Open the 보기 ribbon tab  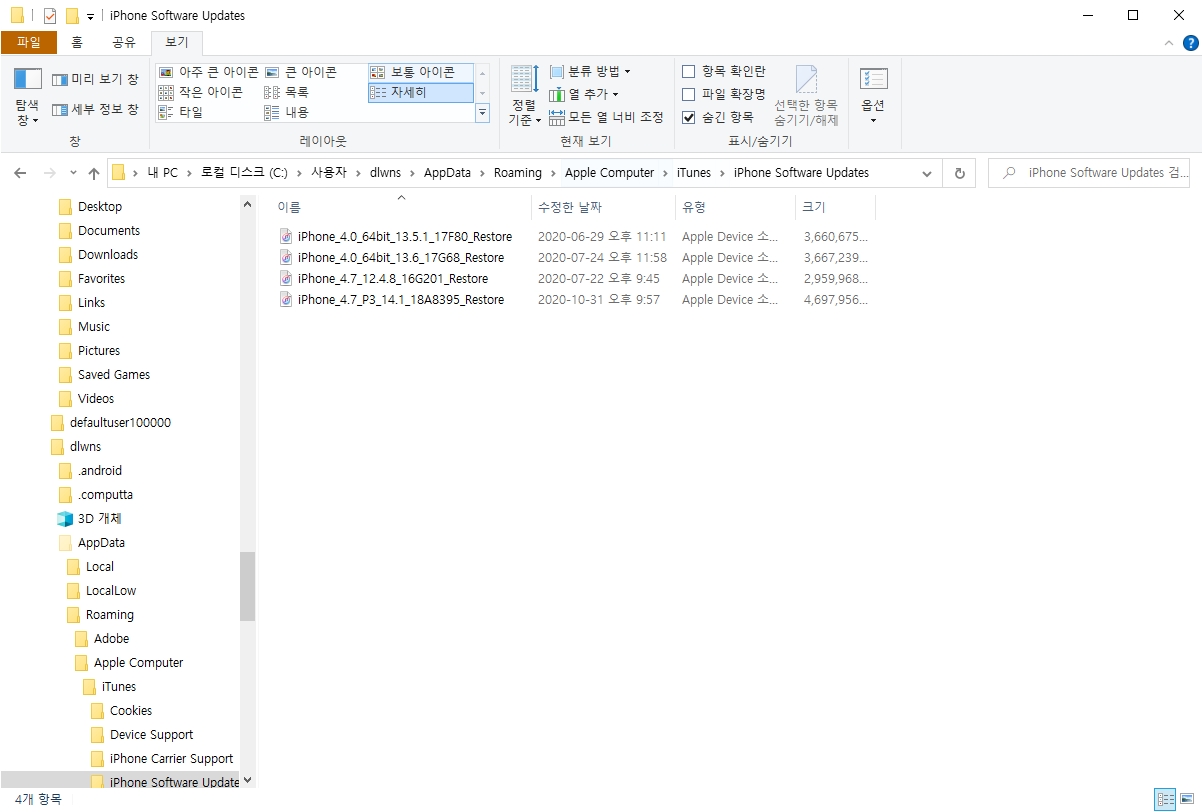point(176,42)
